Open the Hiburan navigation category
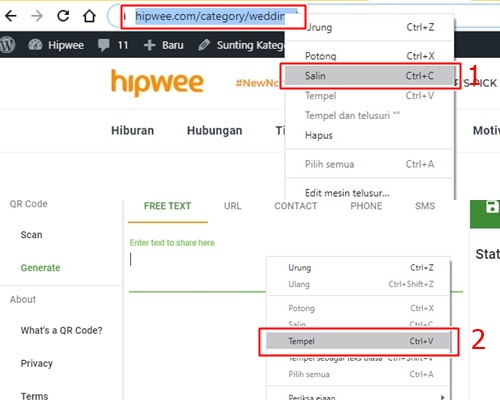Screen dimensions: 500x400 click(132, 130)
